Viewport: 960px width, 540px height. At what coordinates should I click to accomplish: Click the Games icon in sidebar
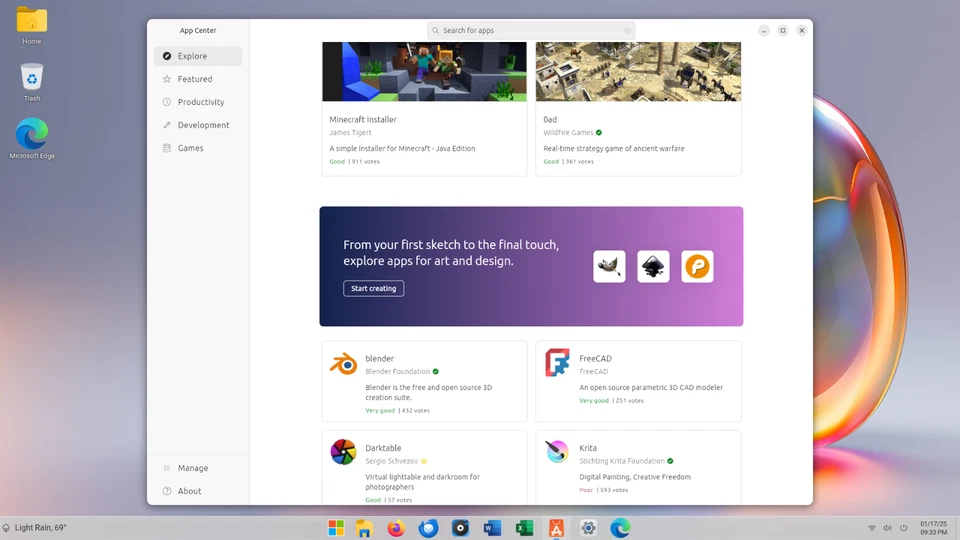[167, 148]
